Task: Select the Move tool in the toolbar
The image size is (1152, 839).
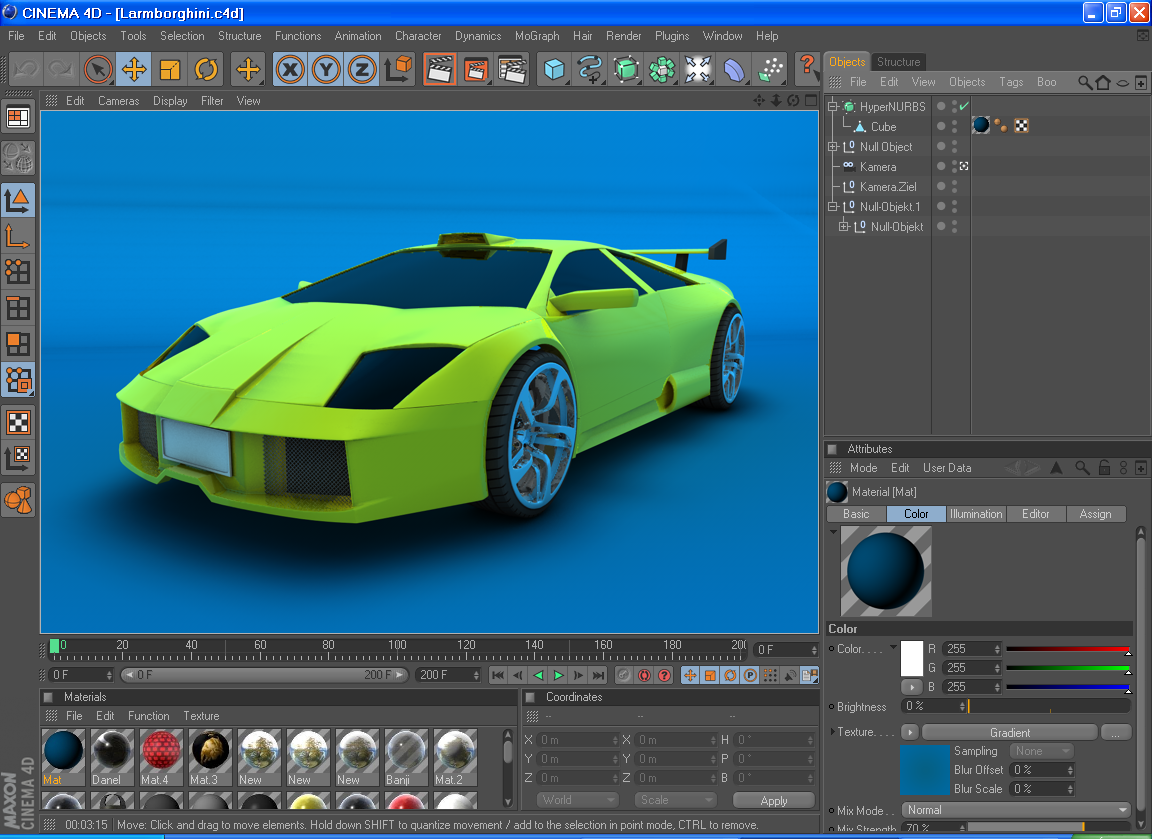Action: 134,69
